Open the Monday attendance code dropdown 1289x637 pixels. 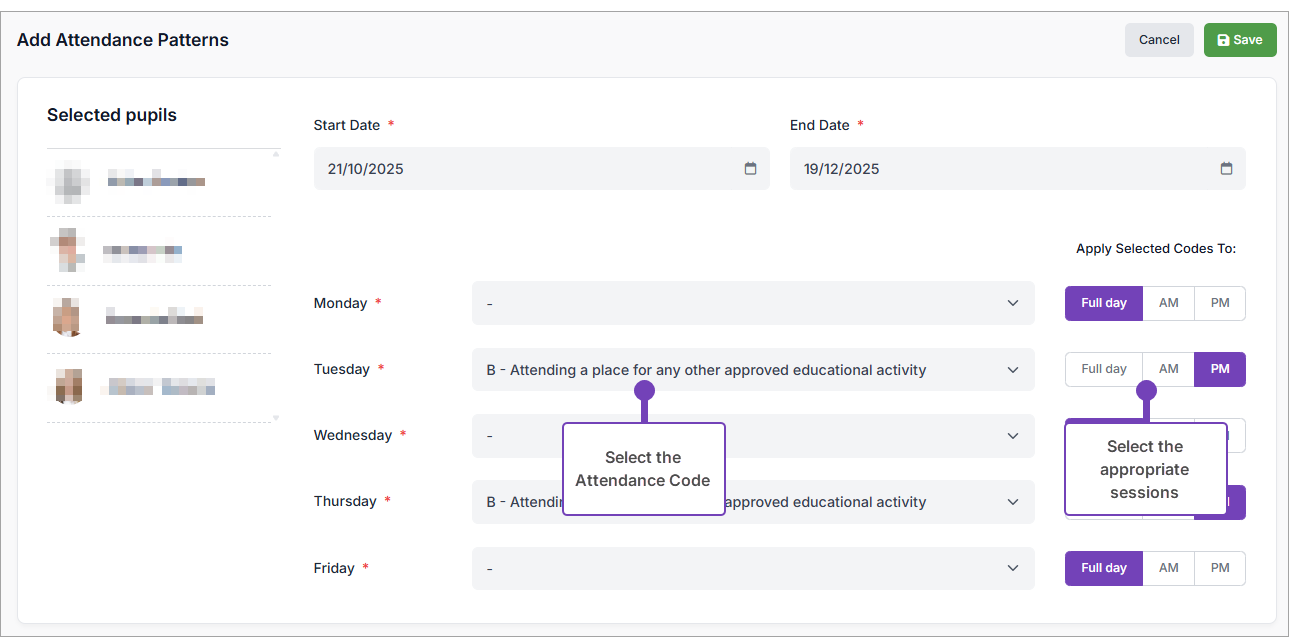pyautogui.click(x=753, y=303)
